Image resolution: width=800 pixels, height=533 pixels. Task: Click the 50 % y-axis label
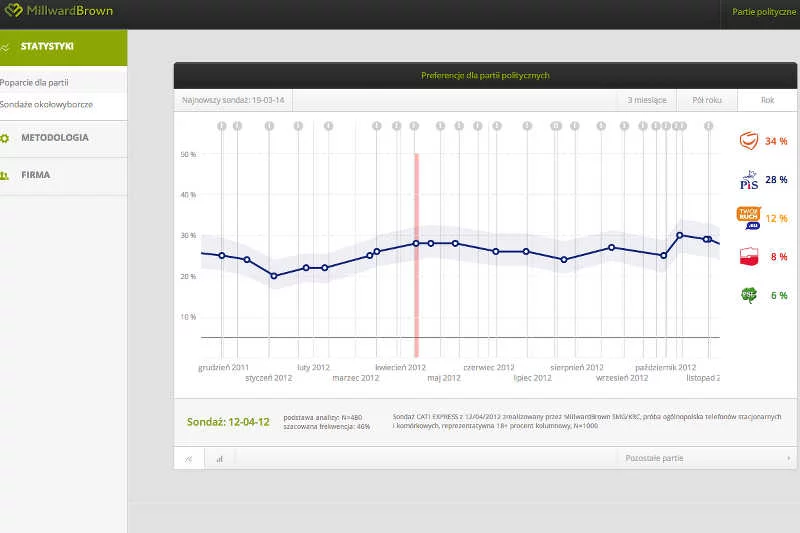point(188,155)
